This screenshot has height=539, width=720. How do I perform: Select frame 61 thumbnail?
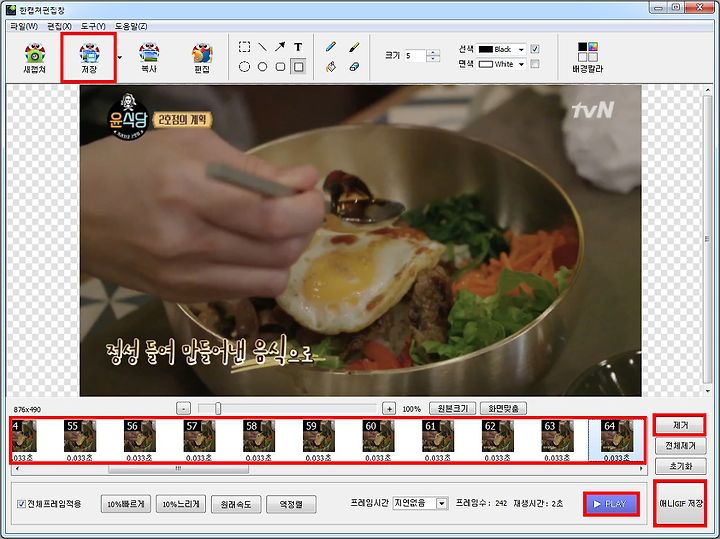pyautogui.click(x=438, y=436)
